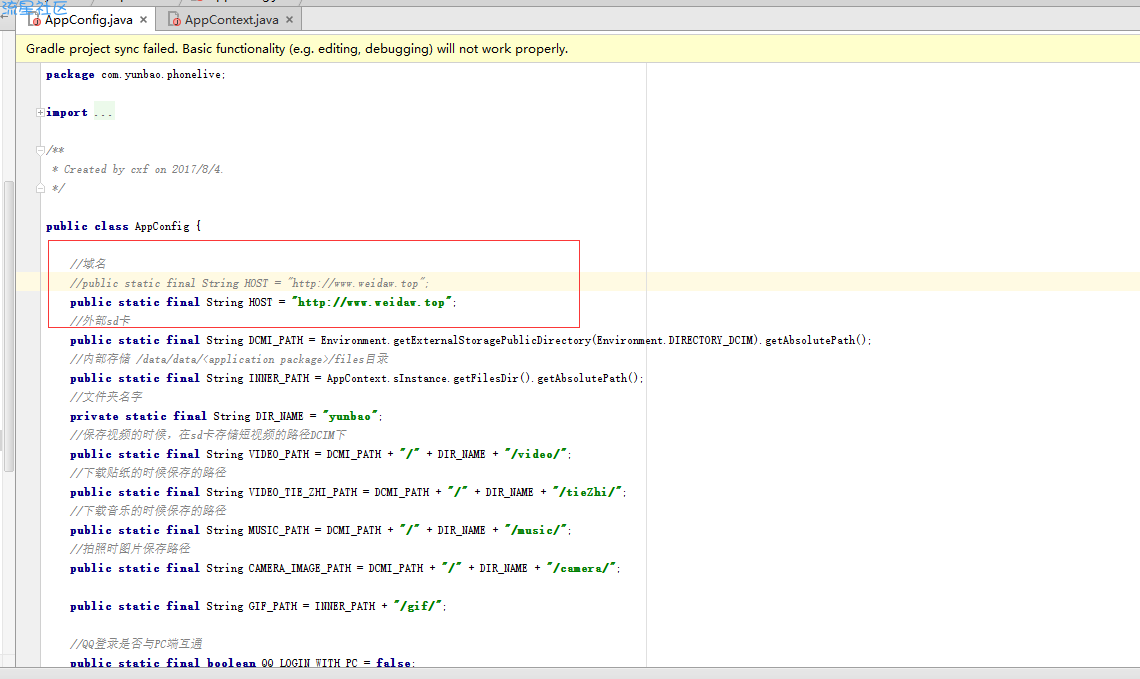The height and width of the screenshot is (679, 1140).
Task: Click the HOST string "http://www.weidaw.top"
Action: point(372,302)
